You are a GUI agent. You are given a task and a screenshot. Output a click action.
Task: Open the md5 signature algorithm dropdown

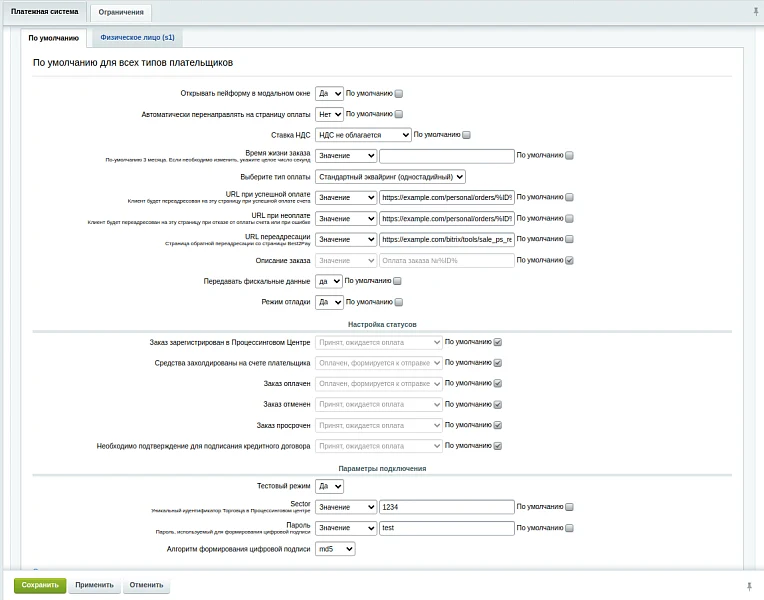tap(335, 549)
